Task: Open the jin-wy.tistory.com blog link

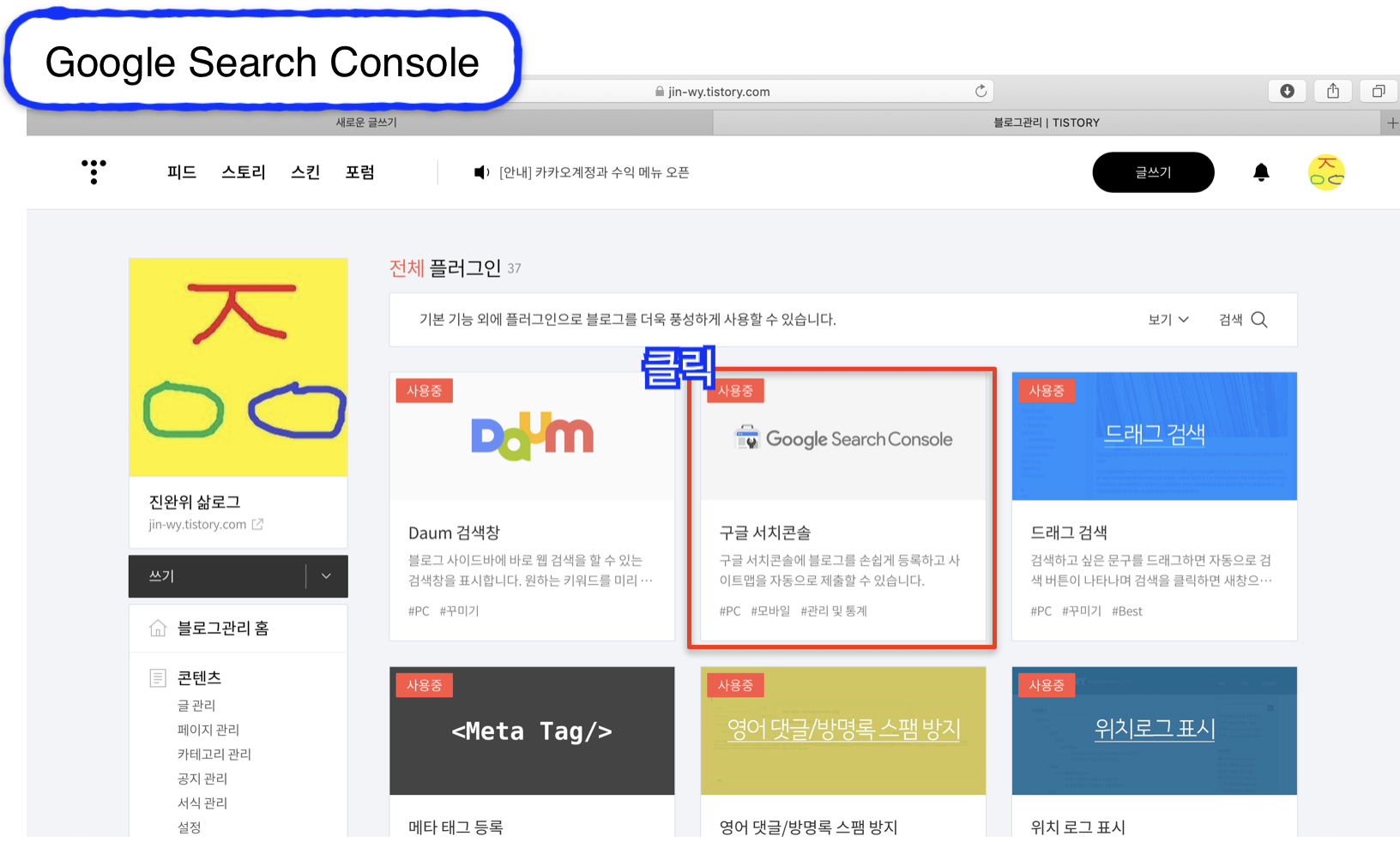Action: pos(197,524)
